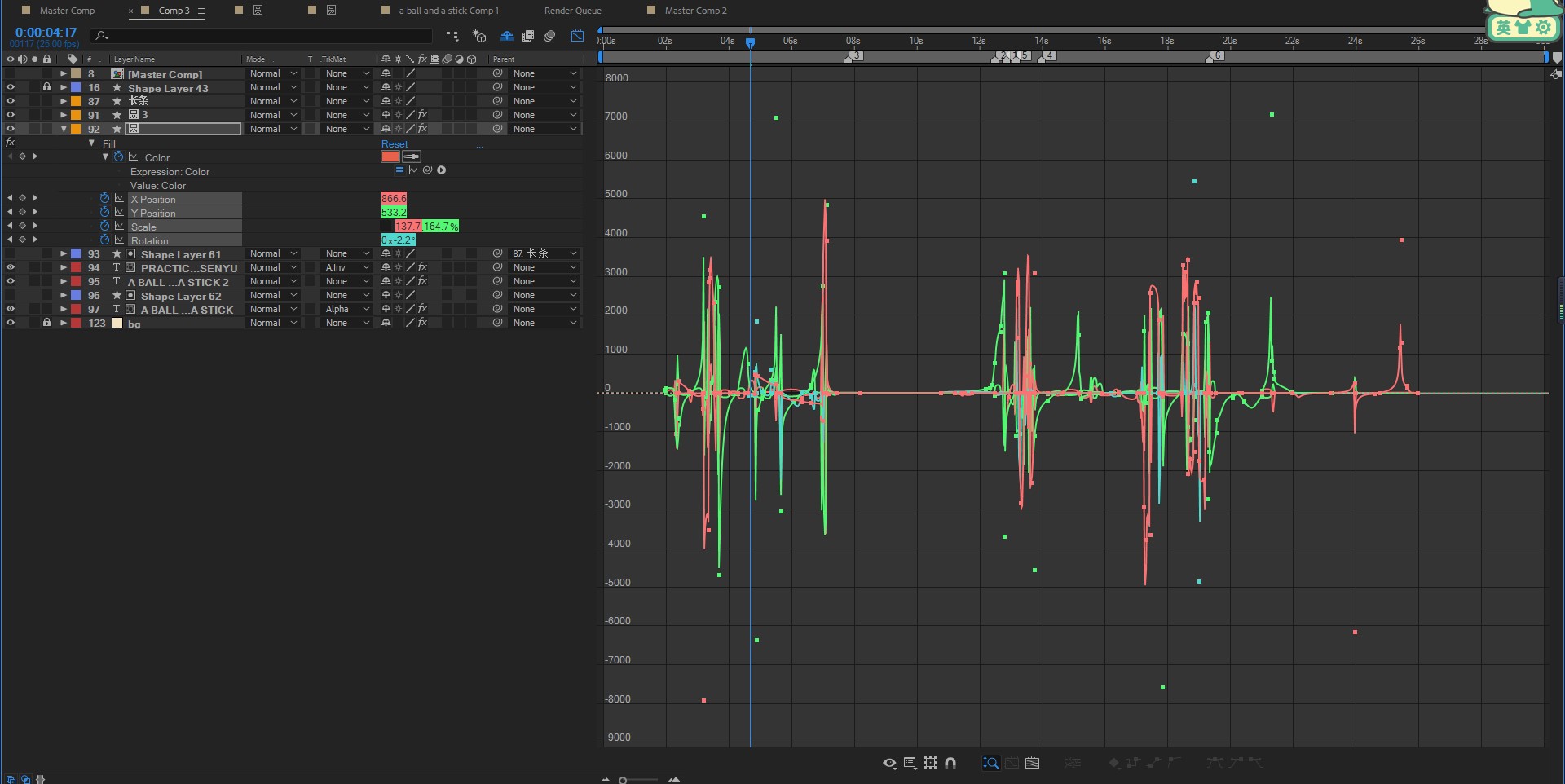Open graph type and options menu

(910, 763)
